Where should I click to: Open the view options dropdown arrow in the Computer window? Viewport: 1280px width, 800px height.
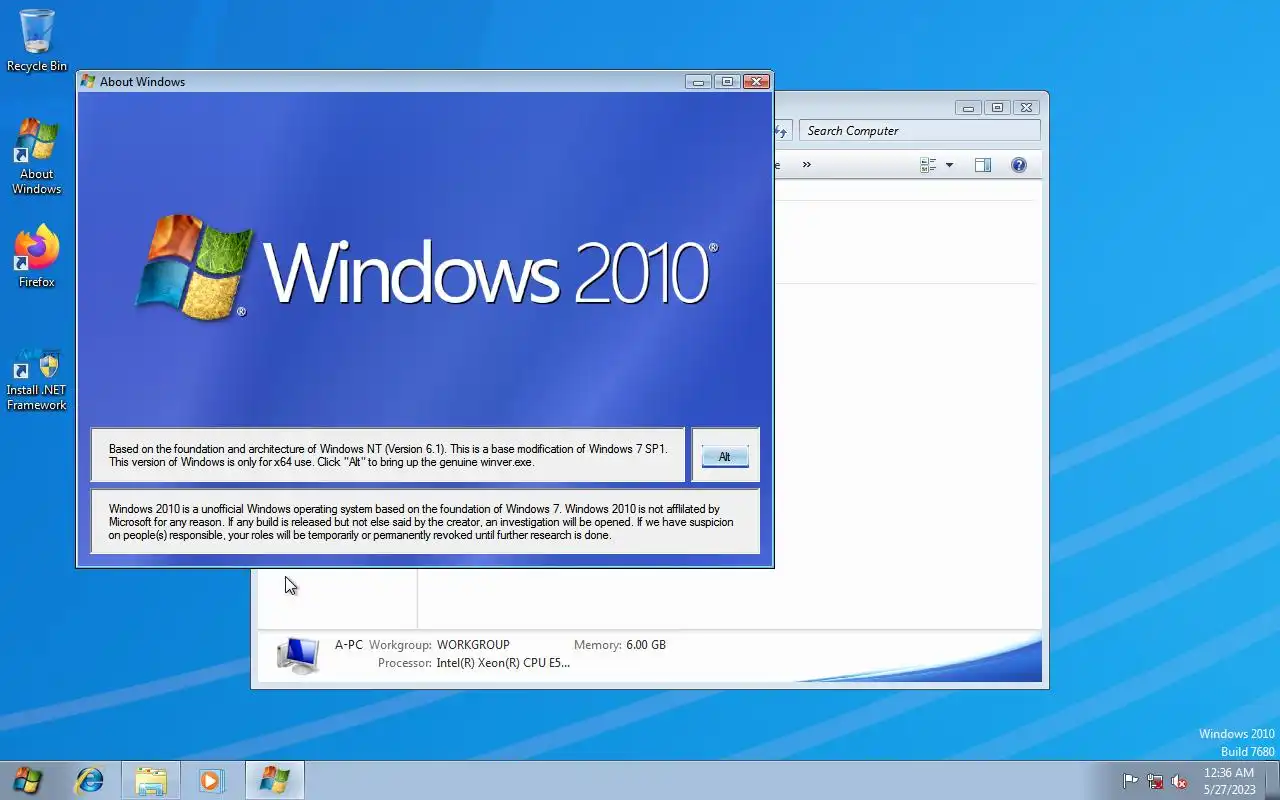pyautogui.click(x=949, y=165)
